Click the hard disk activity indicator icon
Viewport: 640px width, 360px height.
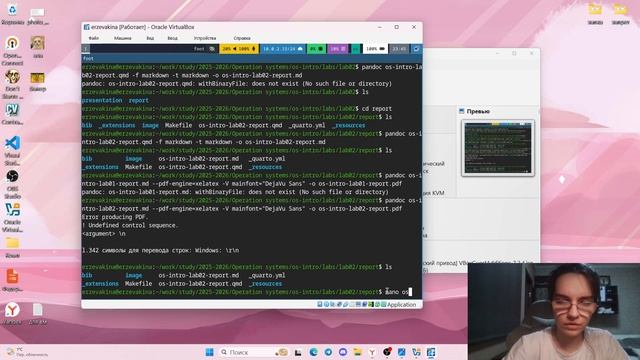(x=320, y=304)
